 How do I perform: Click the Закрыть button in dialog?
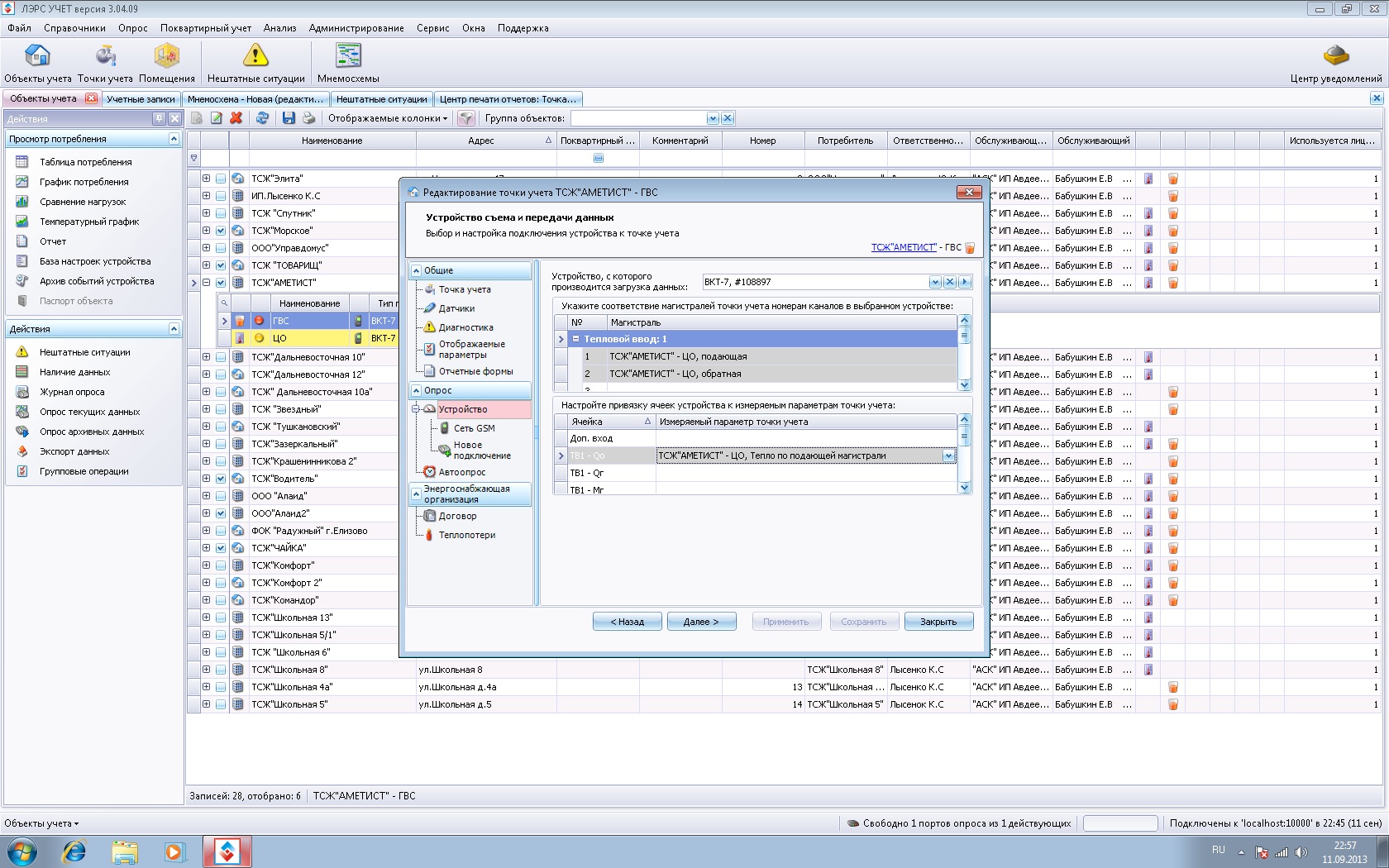[938, 622]
